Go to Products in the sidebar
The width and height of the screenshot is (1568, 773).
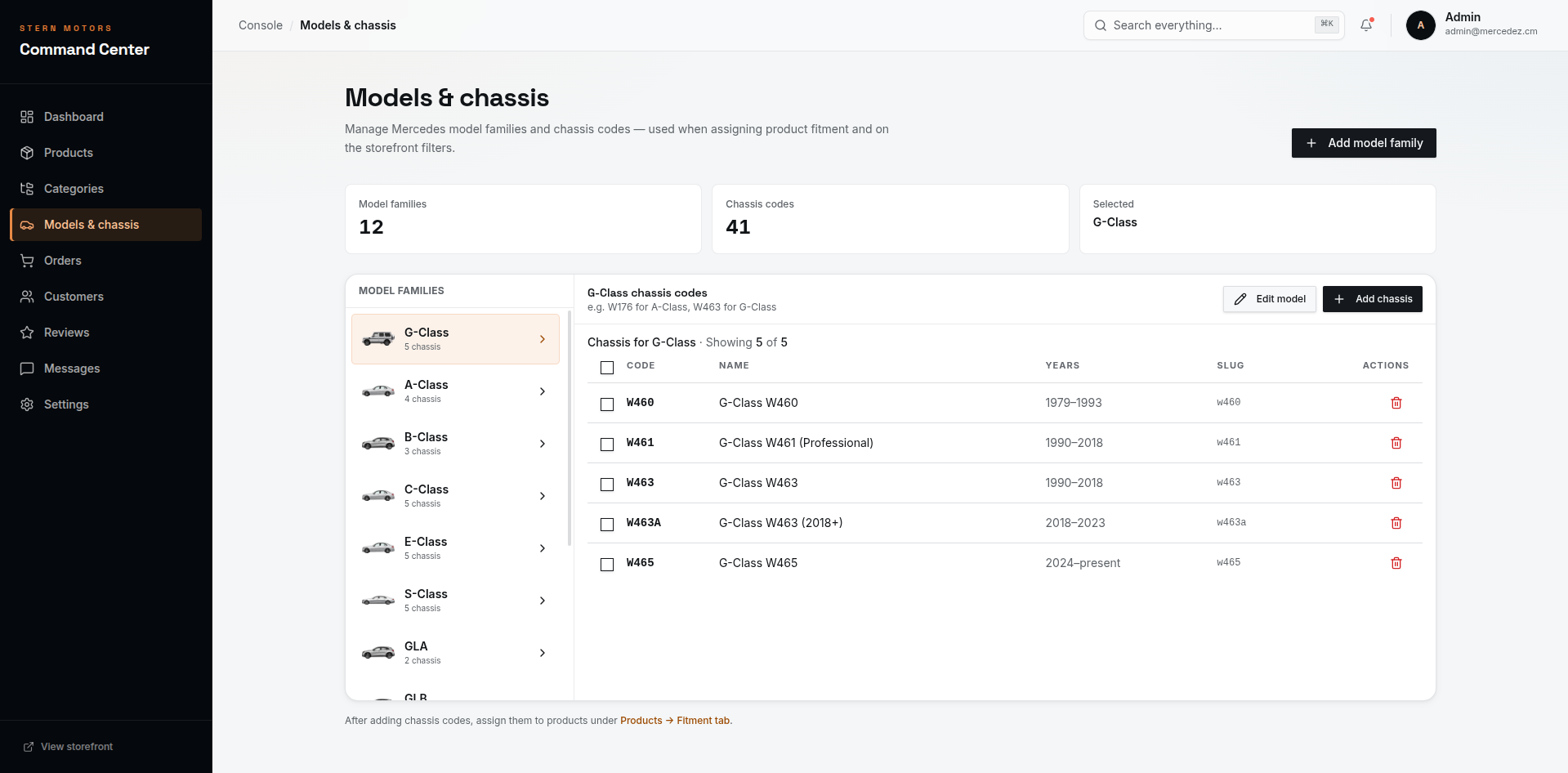click(x=105, y=153)
